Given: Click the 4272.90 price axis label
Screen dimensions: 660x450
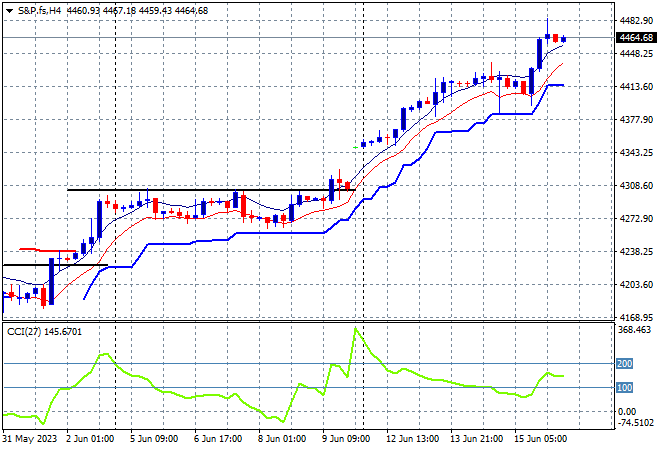Looking at the screenshot, I should click(636, 218).
